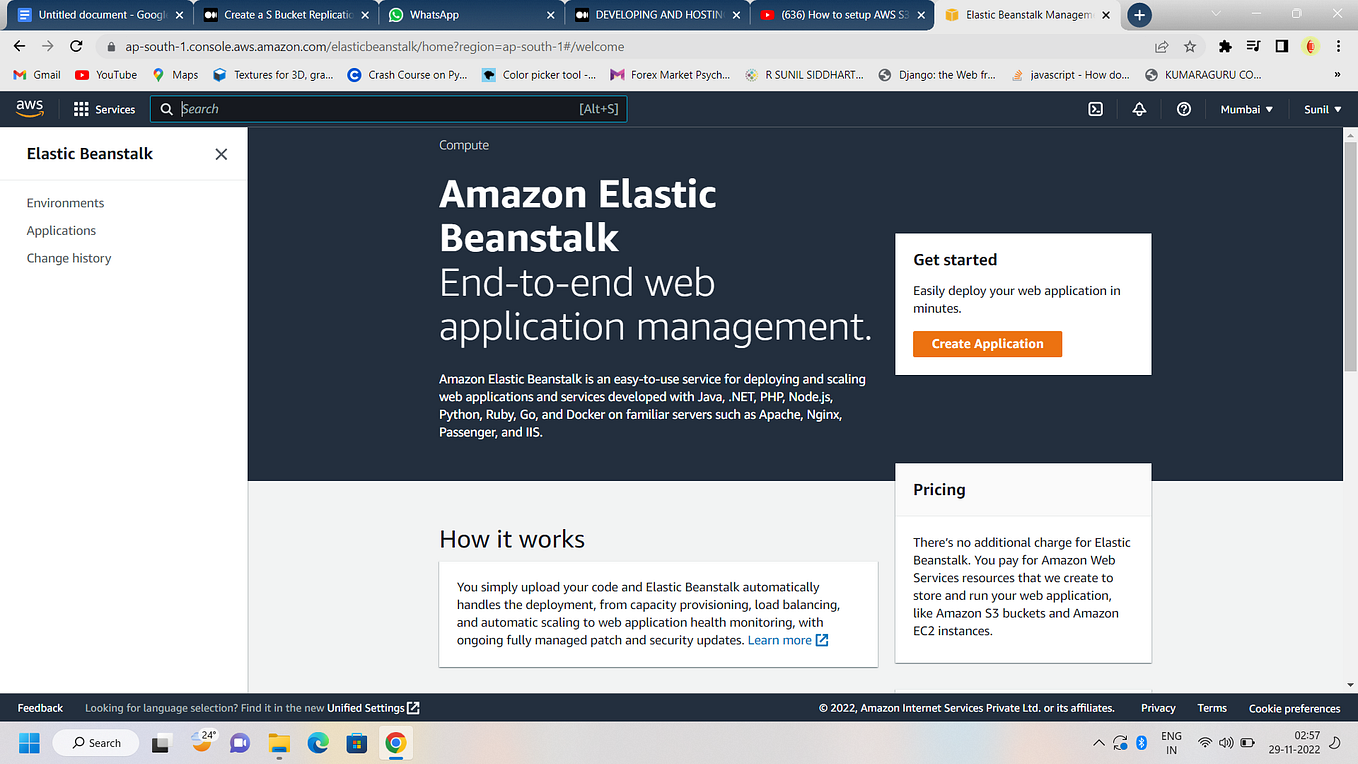Open the AWS CloudShell icon

tap(1095, 109)
